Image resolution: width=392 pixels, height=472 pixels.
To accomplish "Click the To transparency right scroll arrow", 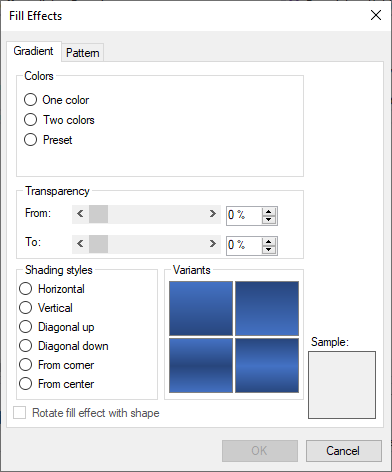I will click(213, 244).
